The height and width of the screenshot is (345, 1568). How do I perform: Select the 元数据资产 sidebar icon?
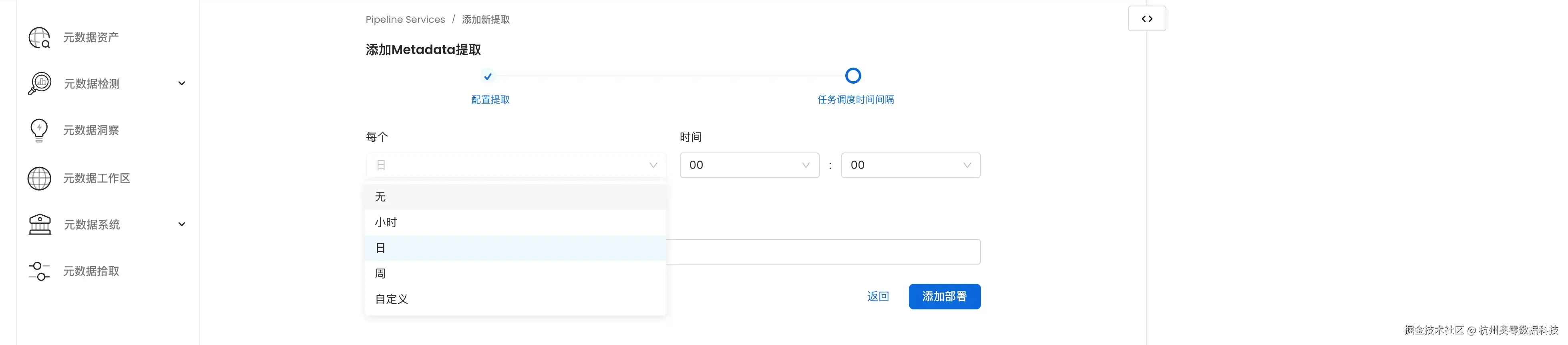[x=39, y=37]
